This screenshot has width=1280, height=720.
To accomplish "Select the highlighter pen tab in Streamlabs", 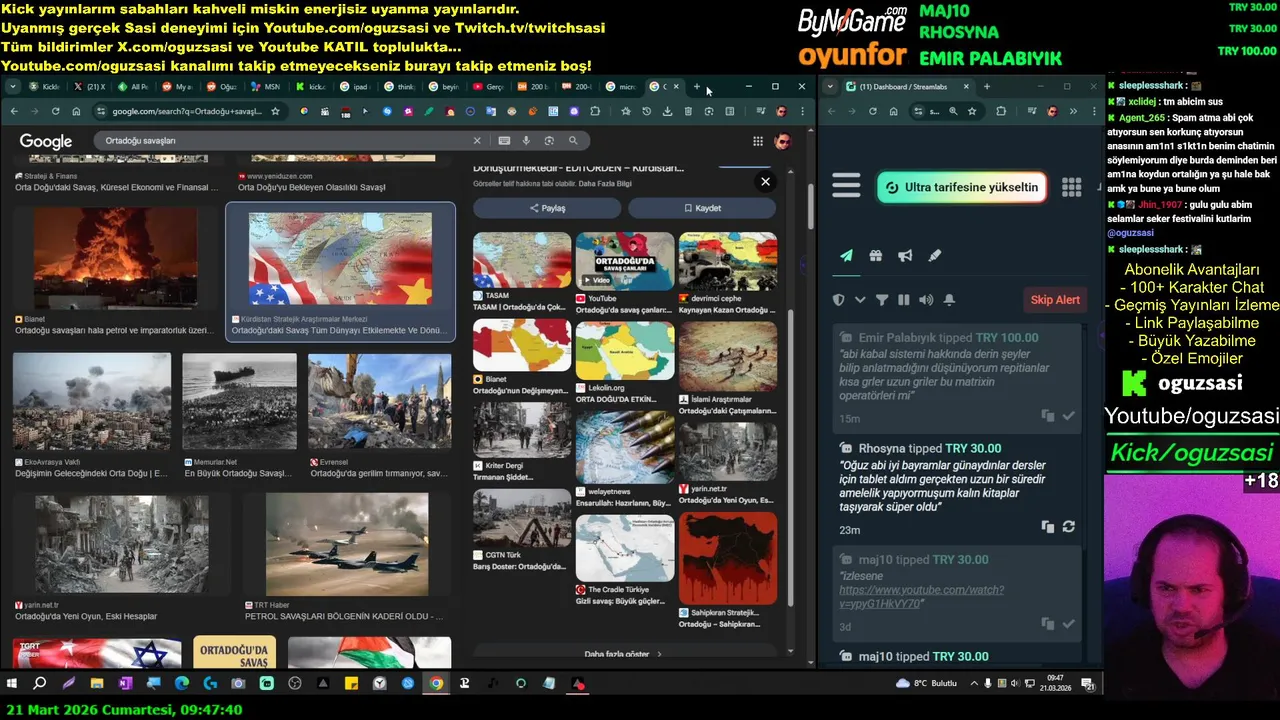I will [934, 256].
